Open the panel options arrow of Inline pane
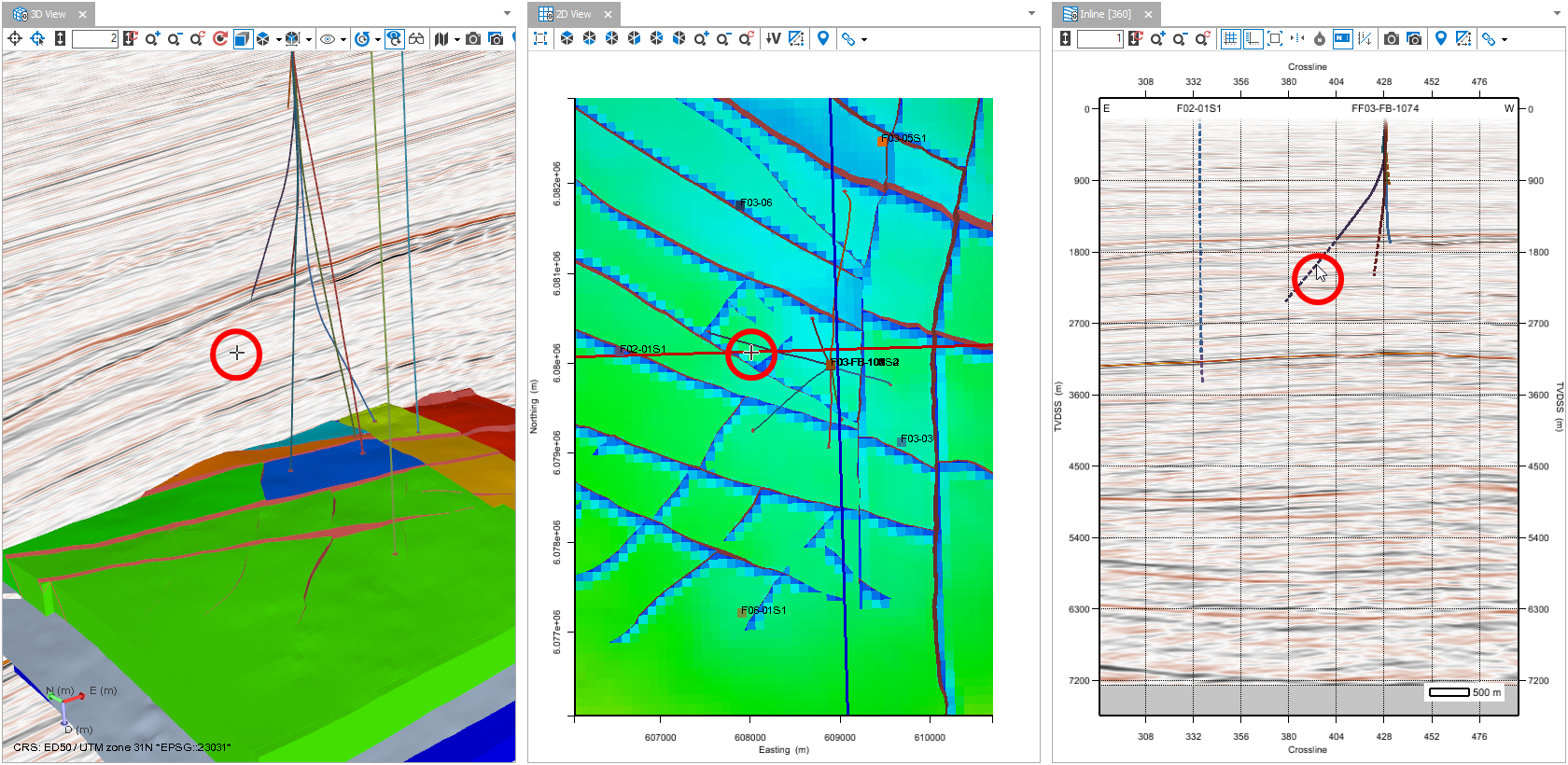 (x=1556, y=14)
